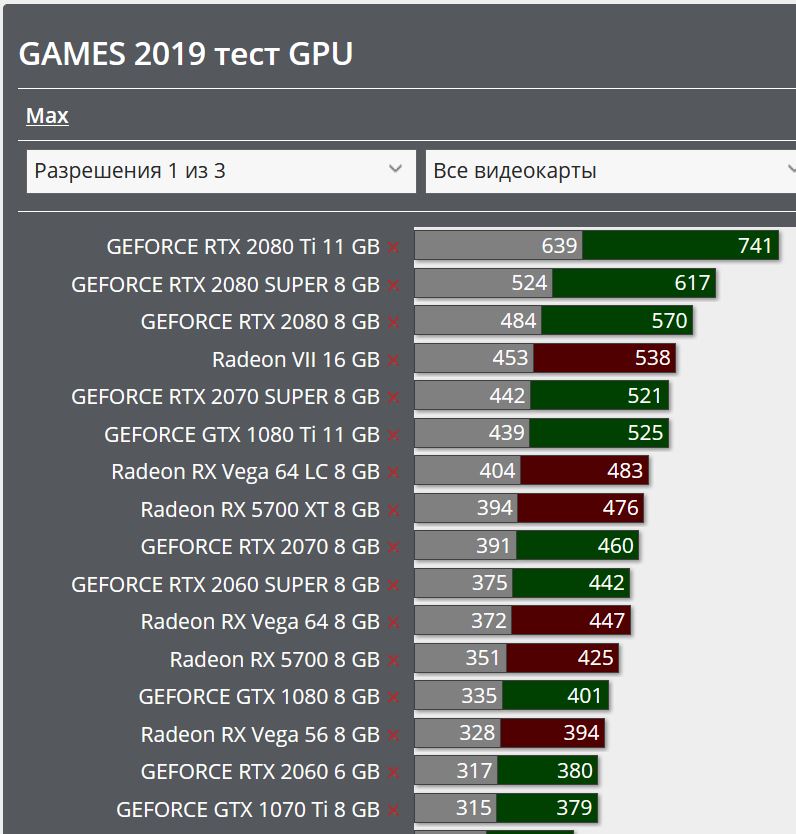This screenshot has width=796, height=834.
Task: Select the GEFORCE RTX 2070 SUPER 8 GB label
Action: tap(225, 397)
